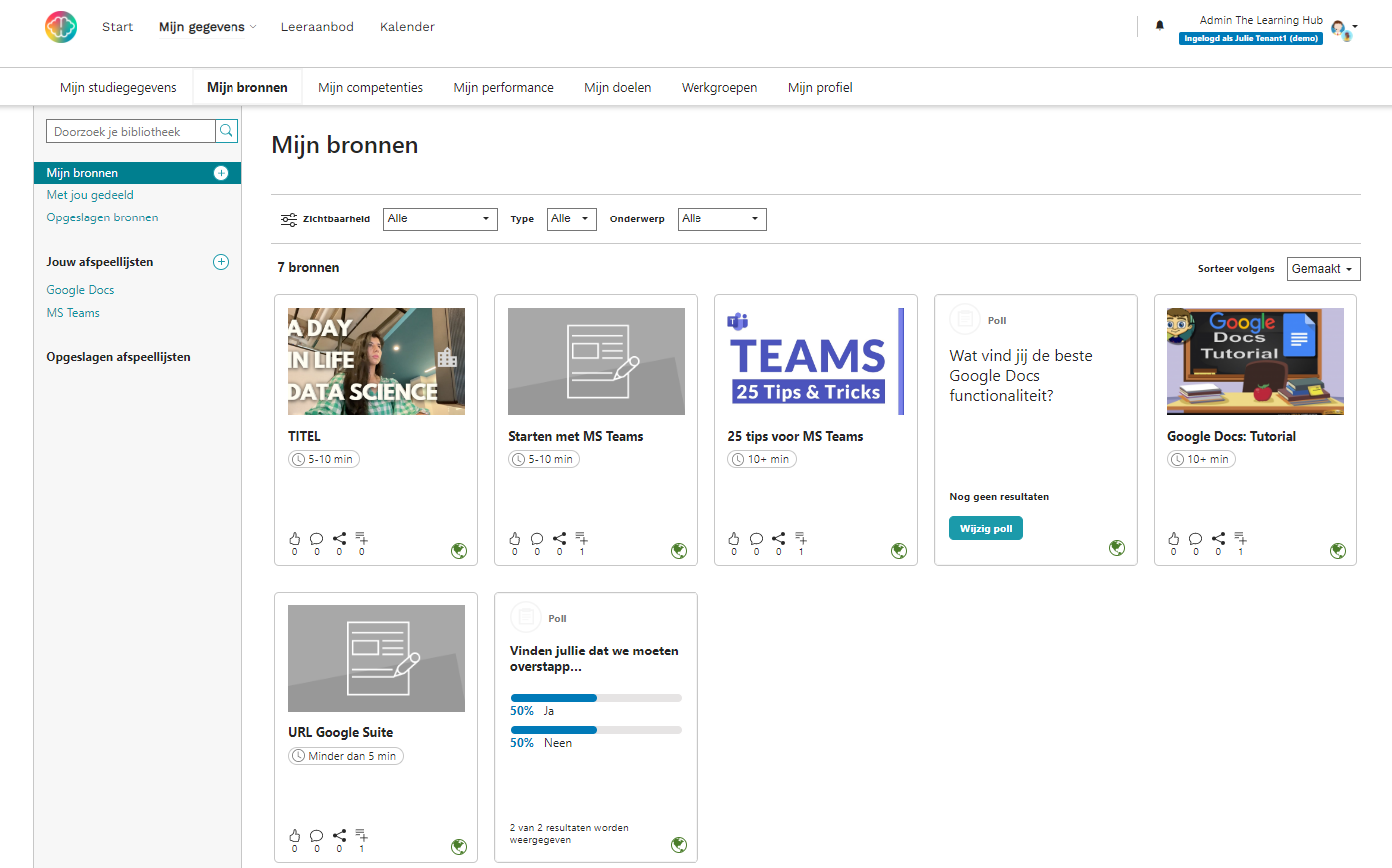
Task: Open the MS Teams playlist
Action: (73, 313)
